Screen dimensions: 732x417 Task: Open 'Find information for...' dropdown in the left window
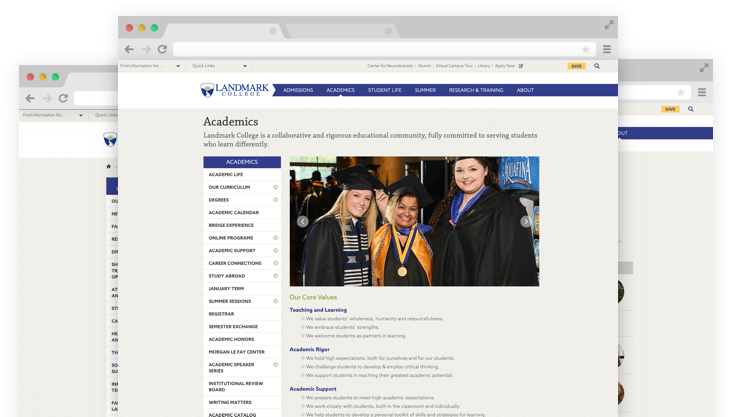[x=52, y=115]
